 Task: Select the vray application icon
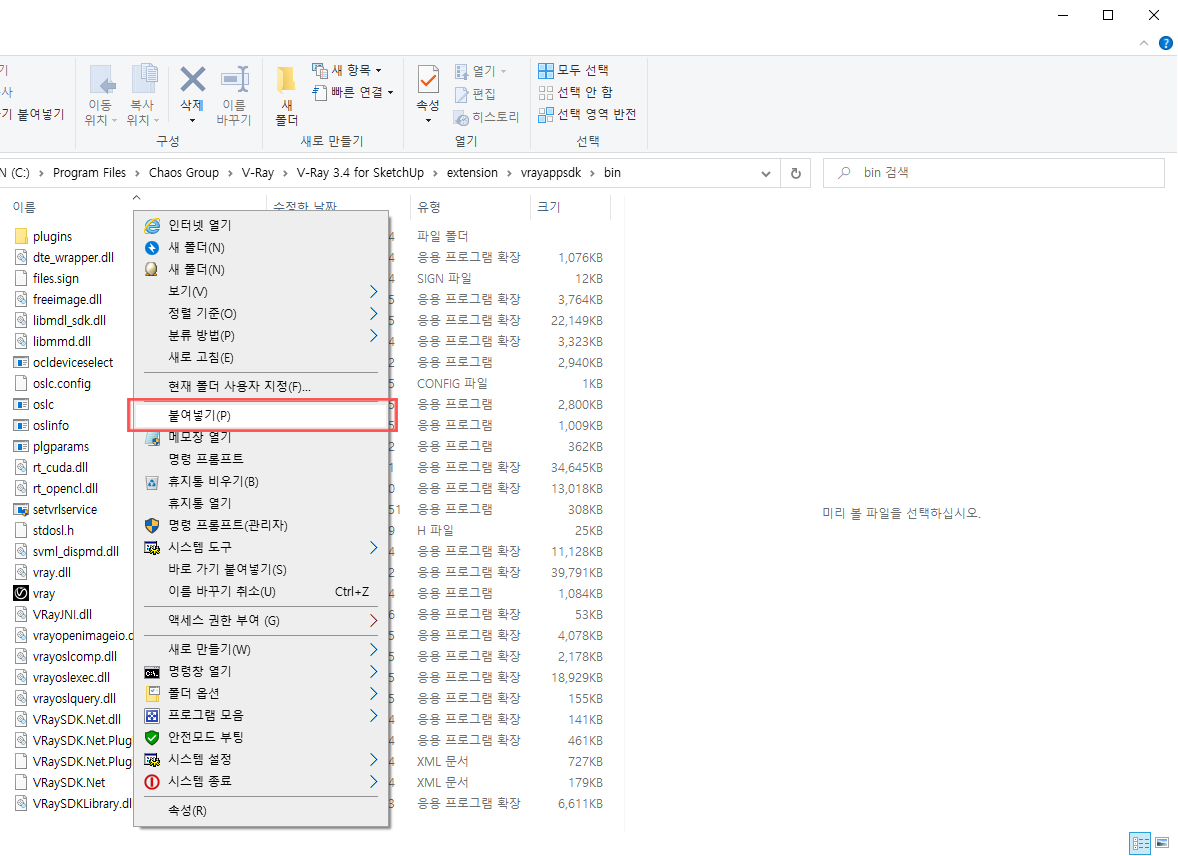(21, 593)
